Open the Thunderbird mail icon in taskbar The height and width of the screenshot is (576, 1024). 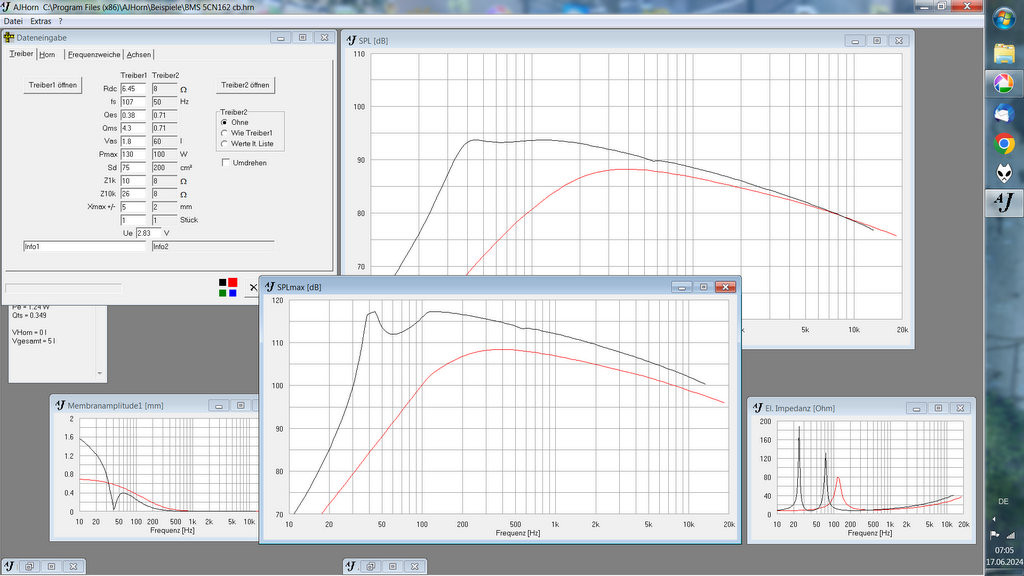click(x=1003, y=114)
